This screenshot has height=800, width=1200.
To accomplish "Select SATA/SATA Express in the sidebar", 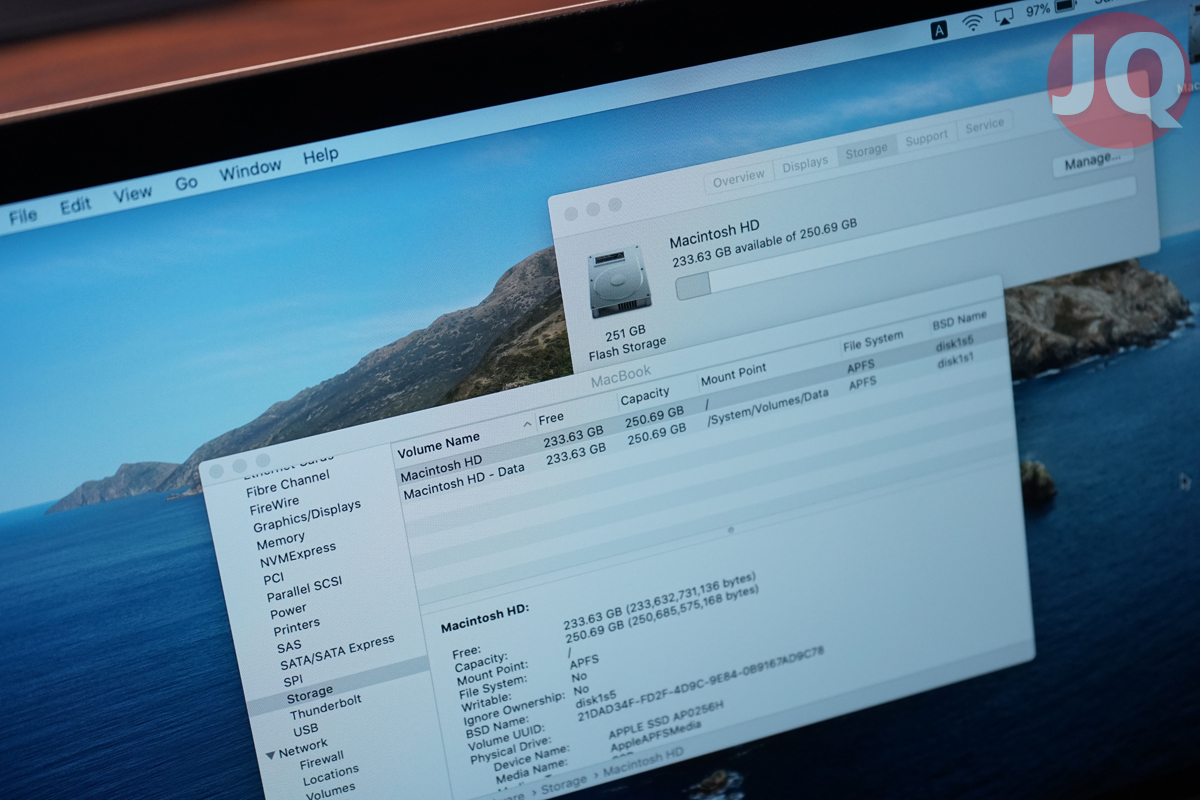I will click(x=337, y=652).
